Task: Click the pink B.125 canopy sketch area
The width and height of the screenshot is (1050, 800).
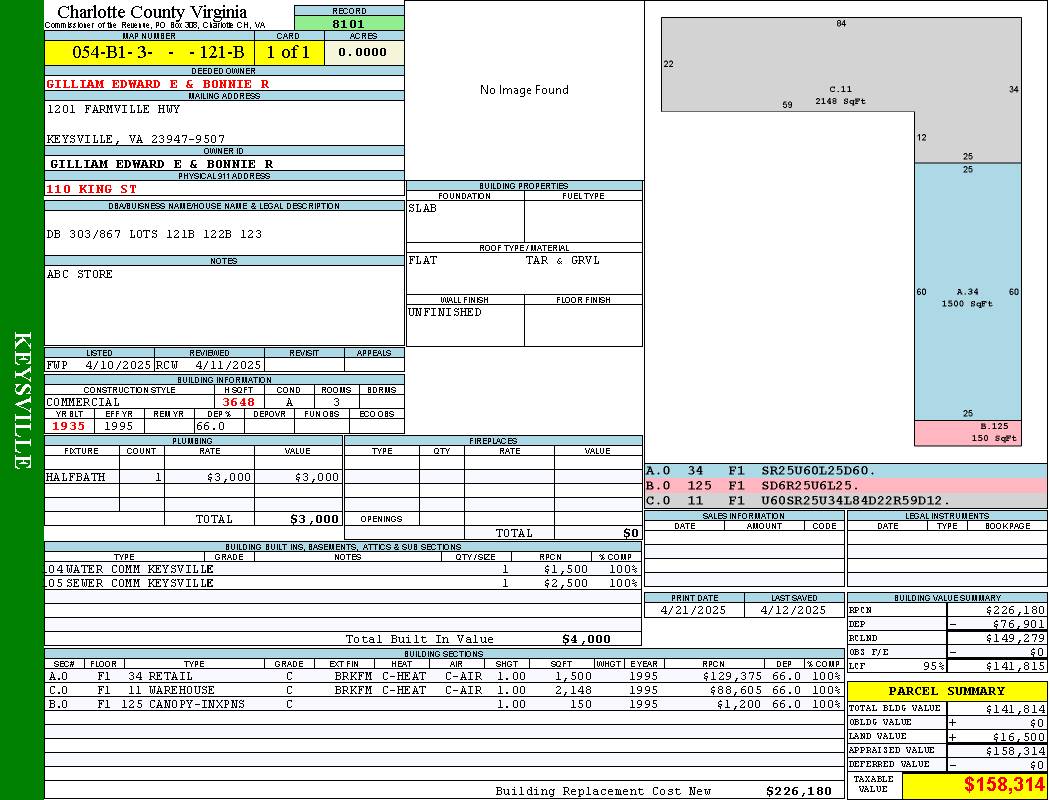Action: [x=967, y=432]
